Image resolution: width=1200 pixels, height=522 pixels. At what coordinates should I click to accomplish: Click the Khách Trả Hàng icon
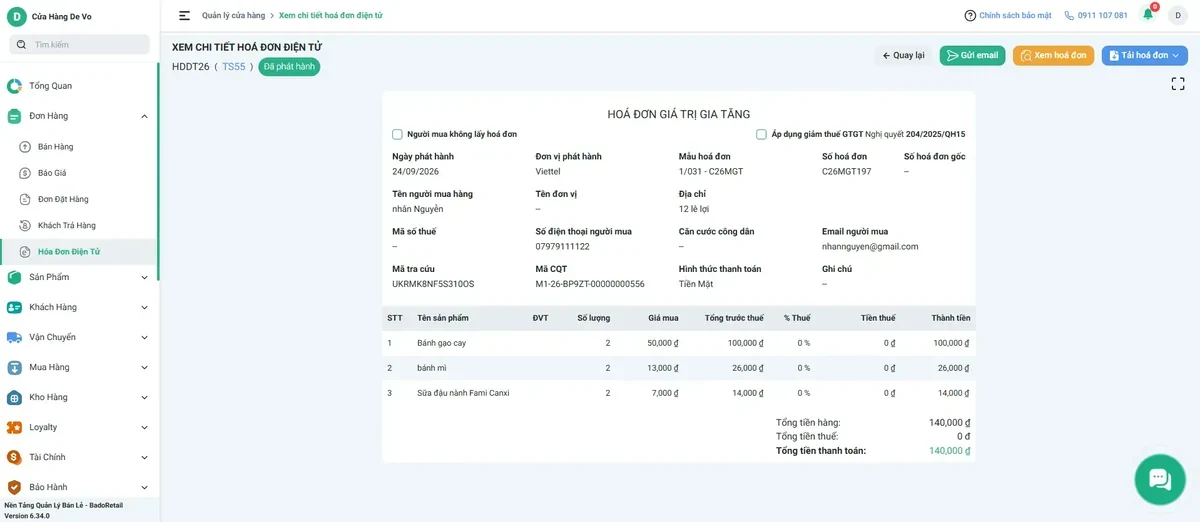(25, 225)
